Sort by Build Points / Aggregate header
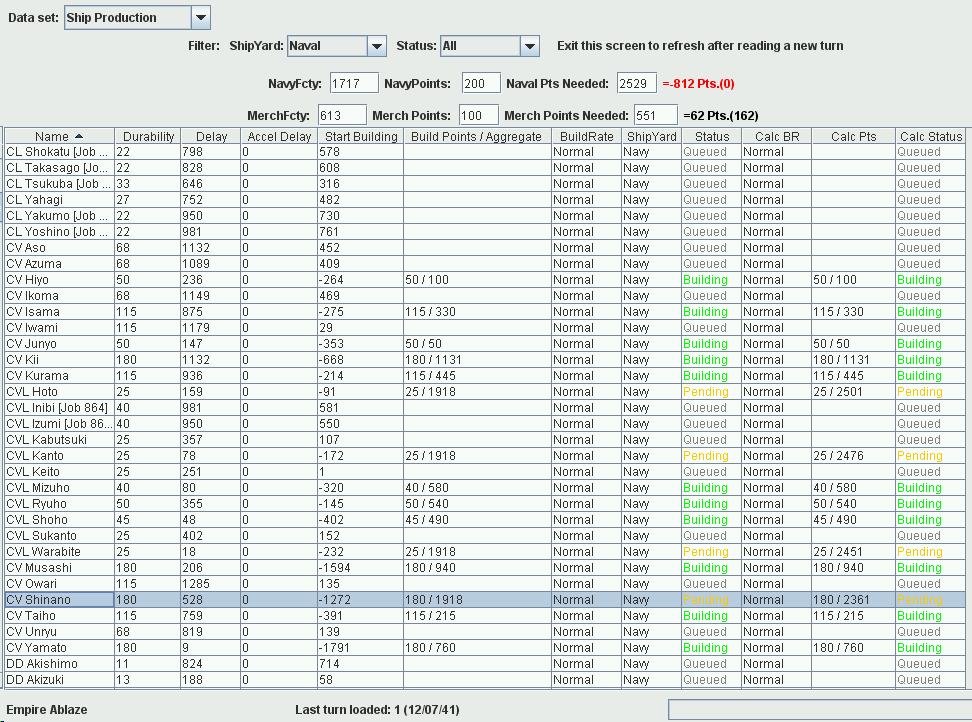Screen dimensions: 972x722 [x=477, y=136]
